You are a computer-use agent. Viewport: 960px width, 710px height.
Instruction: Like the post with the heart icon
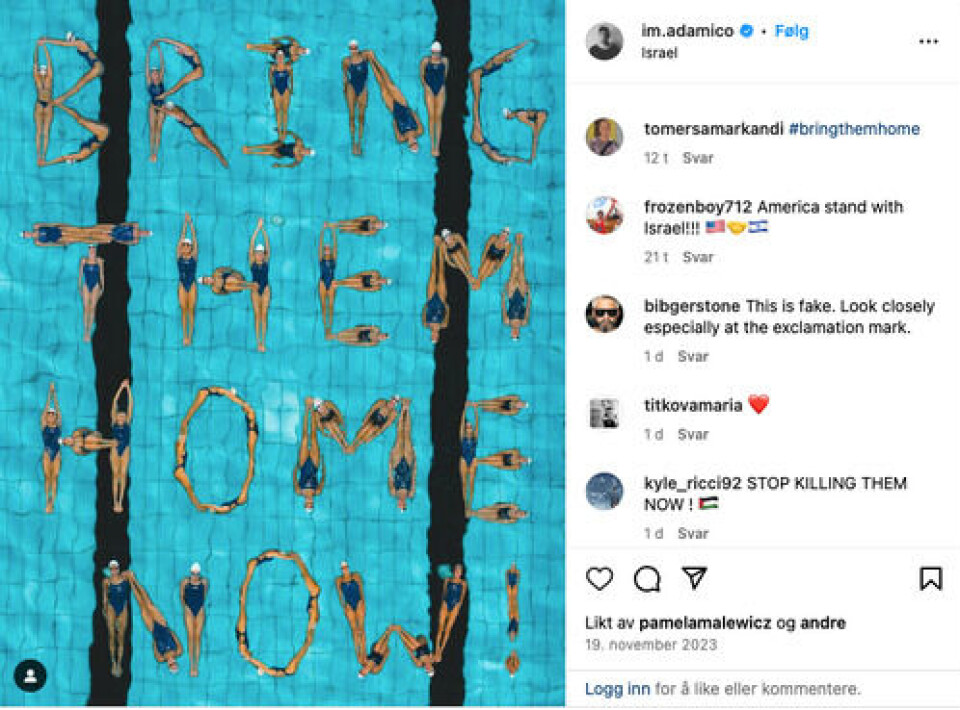click(x=599, y=578)
